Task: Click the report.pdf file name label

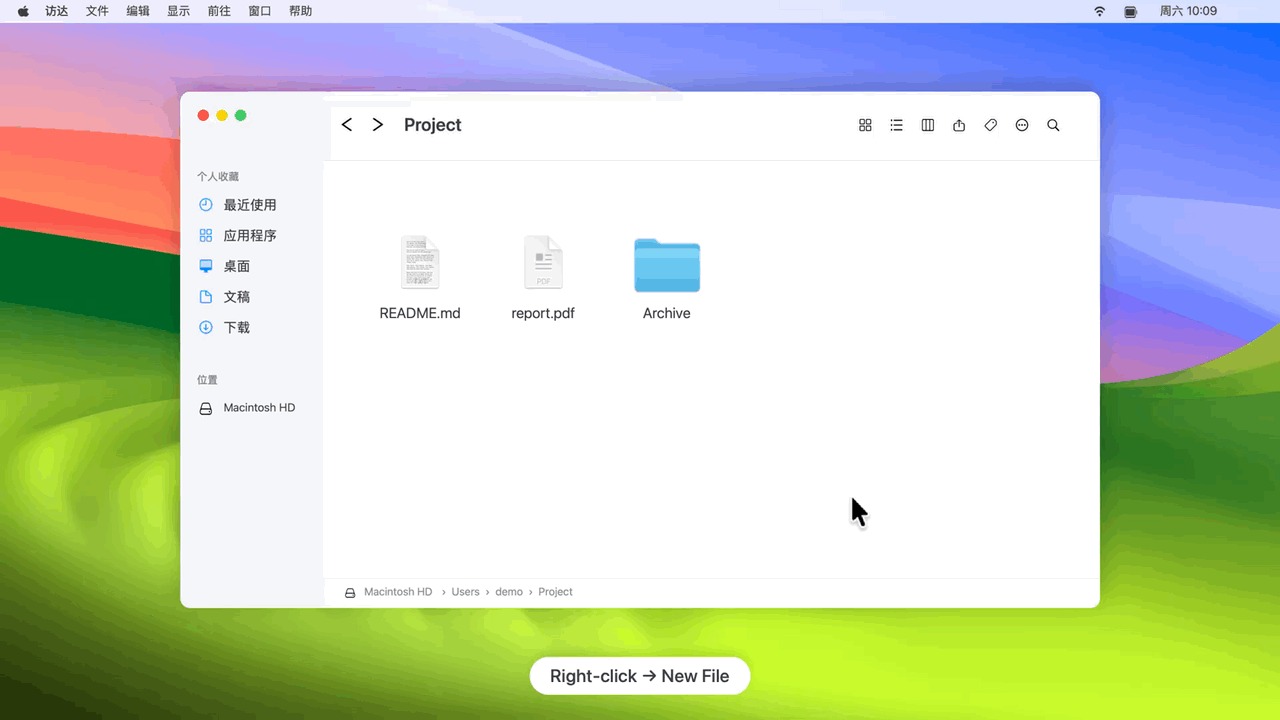Action: [543, 313]
